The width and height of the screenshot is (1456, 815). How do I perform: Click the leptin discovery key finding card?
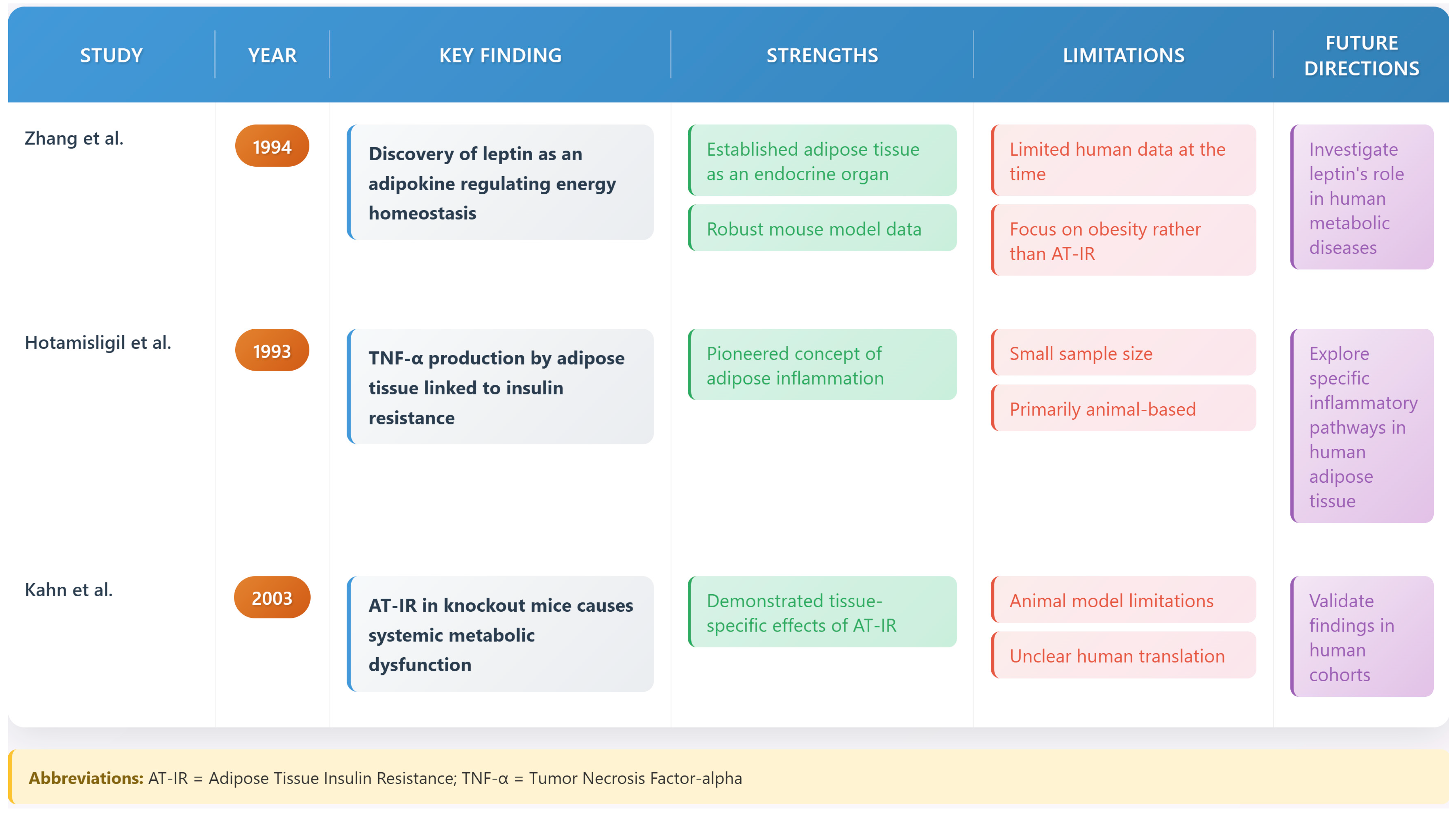pyautogui.click(x=500, y=182)
